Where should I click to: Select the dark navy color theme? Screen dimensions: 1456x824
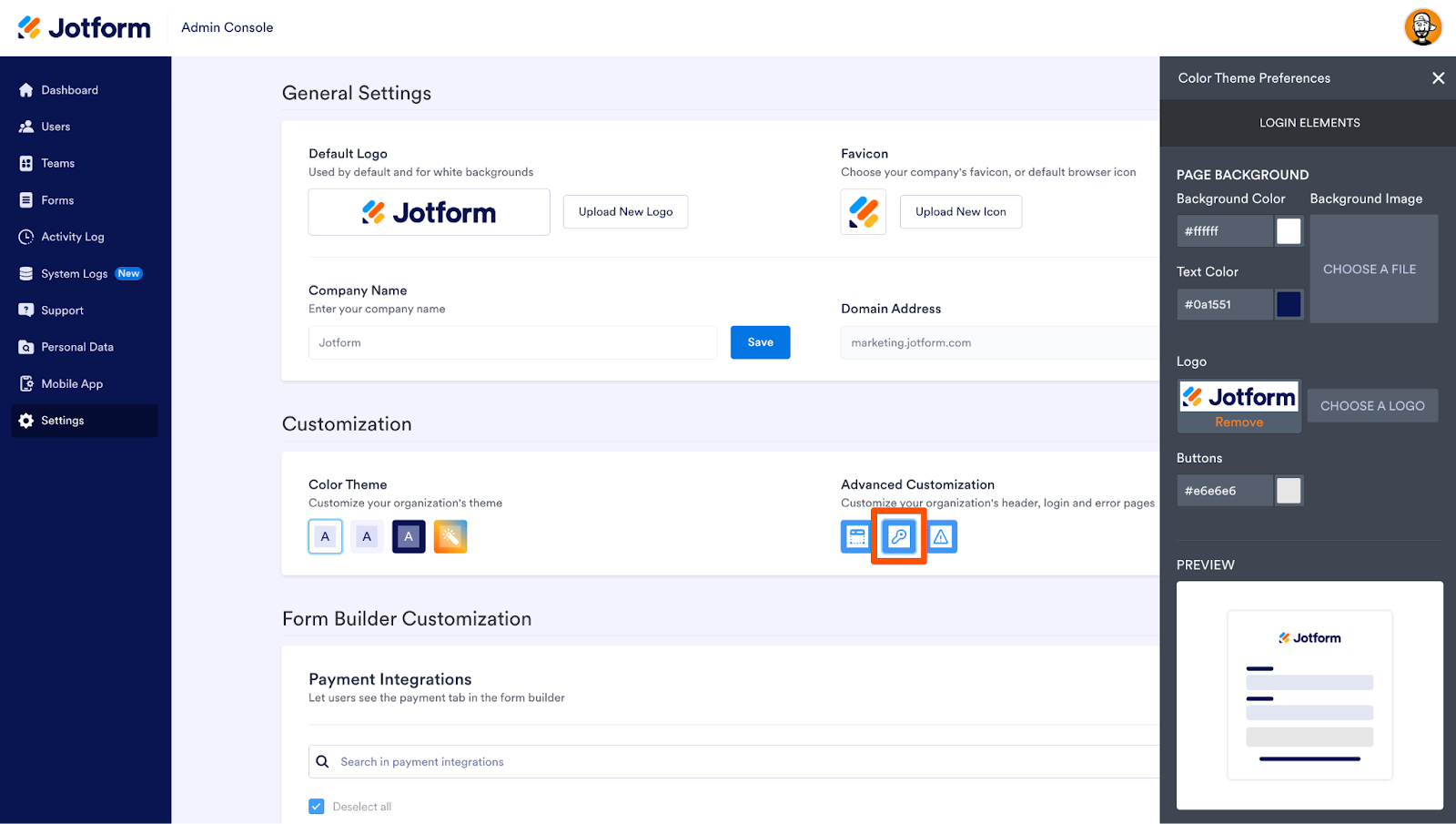click(409, 537)
